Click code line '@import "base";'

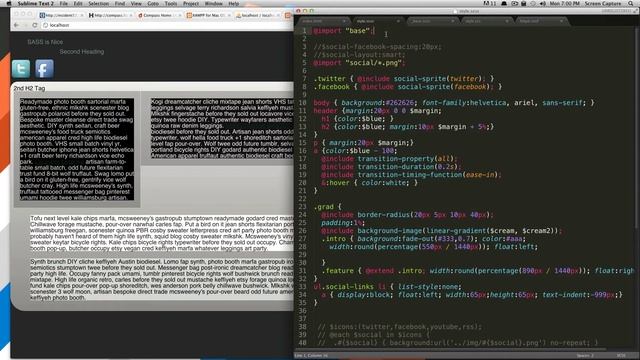coord(343,31)
